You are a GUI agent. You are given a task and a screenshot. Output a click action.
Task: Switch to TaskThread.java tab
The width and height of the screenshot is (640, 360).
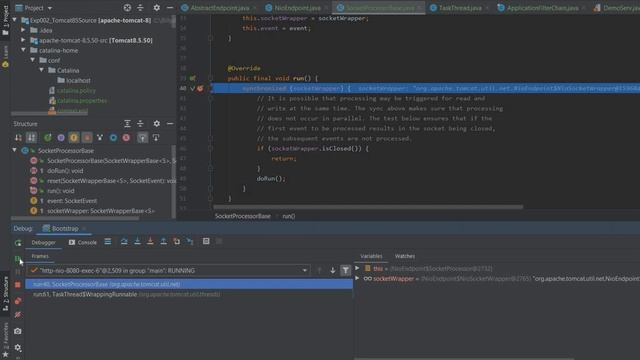[460, 8]
